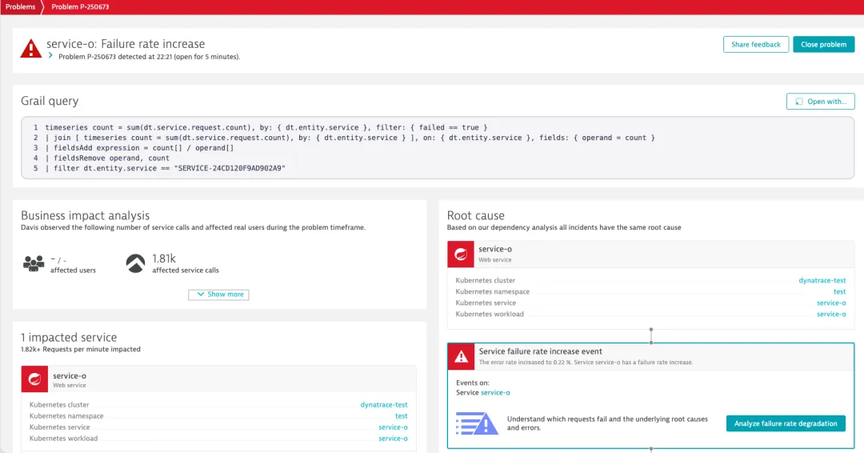This screenshot has width=864, height=453.
Task: Click service-o icon in Root cause panel
Action: pos(461,254)
